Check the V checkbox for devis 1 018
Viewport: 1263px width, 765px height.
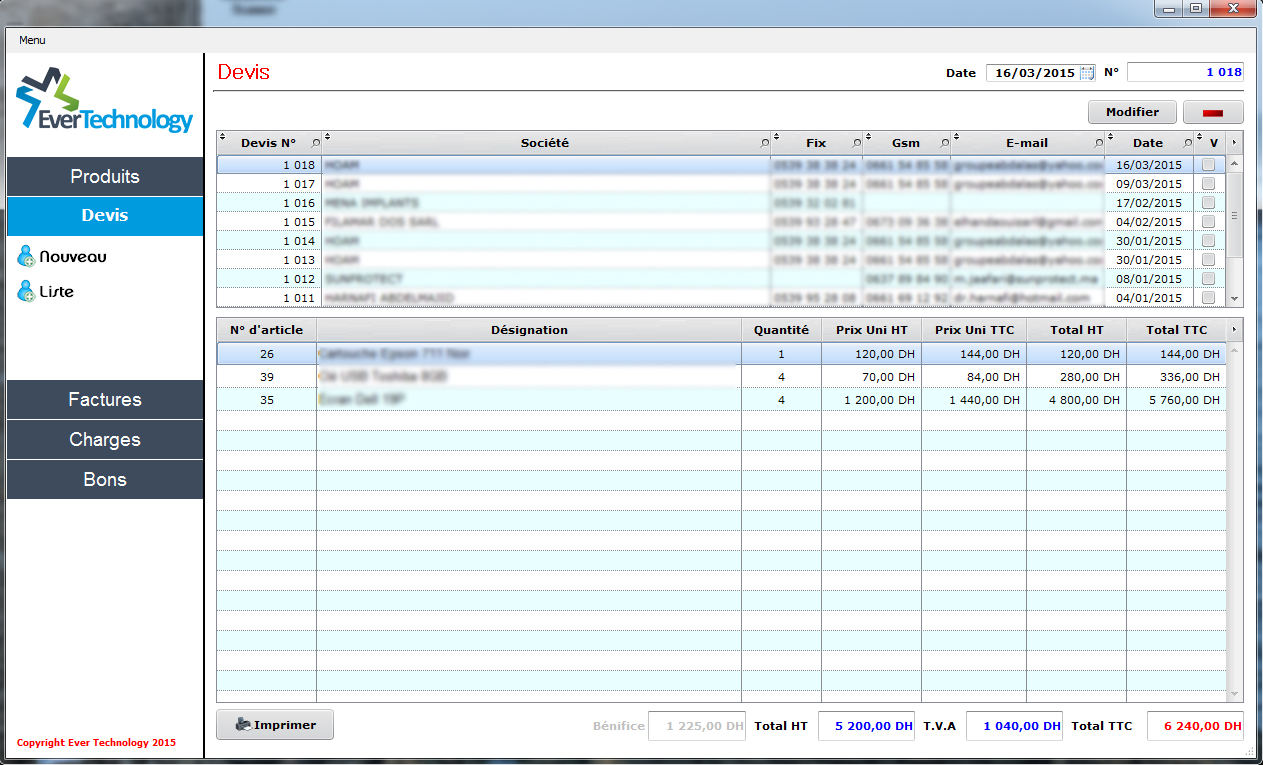1209,165
